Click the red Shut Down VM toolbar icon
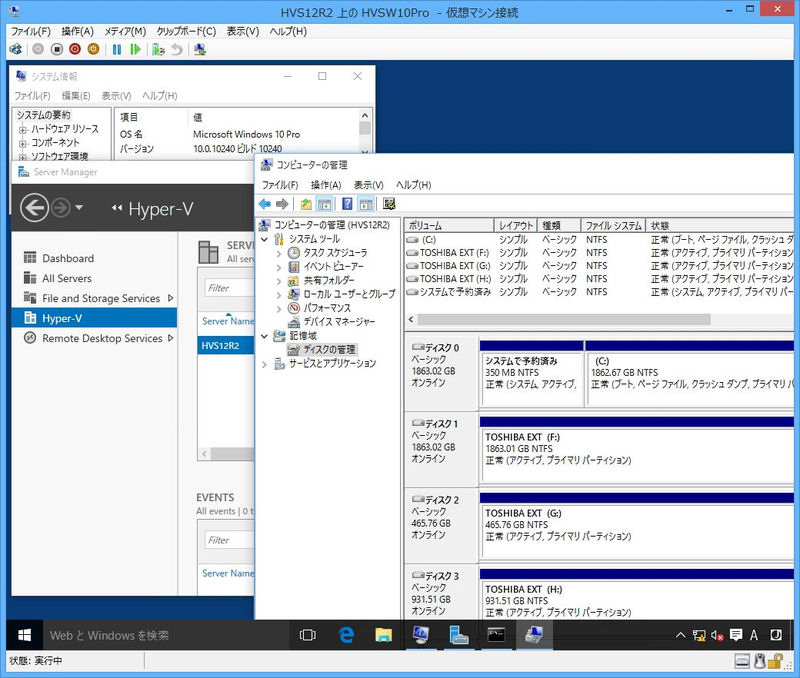This screenshot has width=800, height=678. pyautogui.click(x=75, y=49)
